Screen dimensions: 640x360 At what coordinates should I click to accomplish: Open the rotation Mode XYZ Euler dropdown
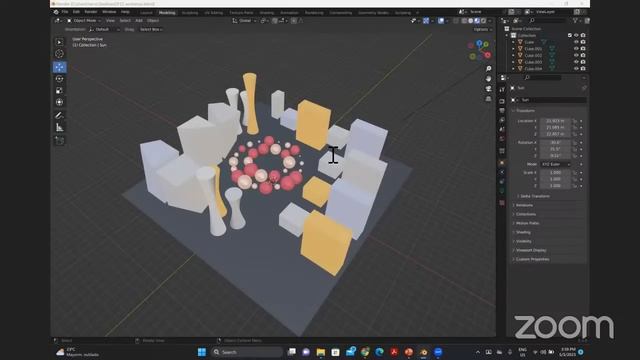pyautogui.click(x=555, y=164)
